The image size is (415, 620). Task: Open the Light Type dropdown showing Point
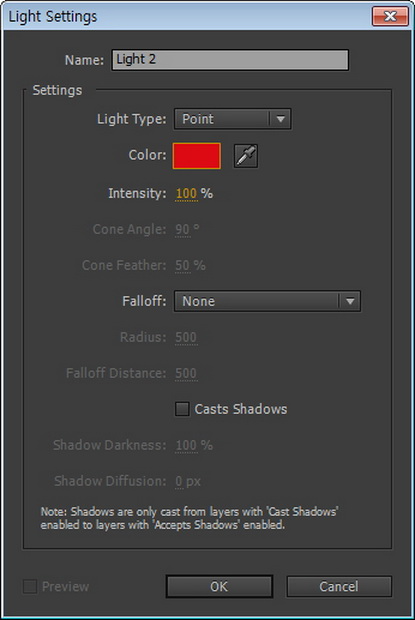(232, 119)
